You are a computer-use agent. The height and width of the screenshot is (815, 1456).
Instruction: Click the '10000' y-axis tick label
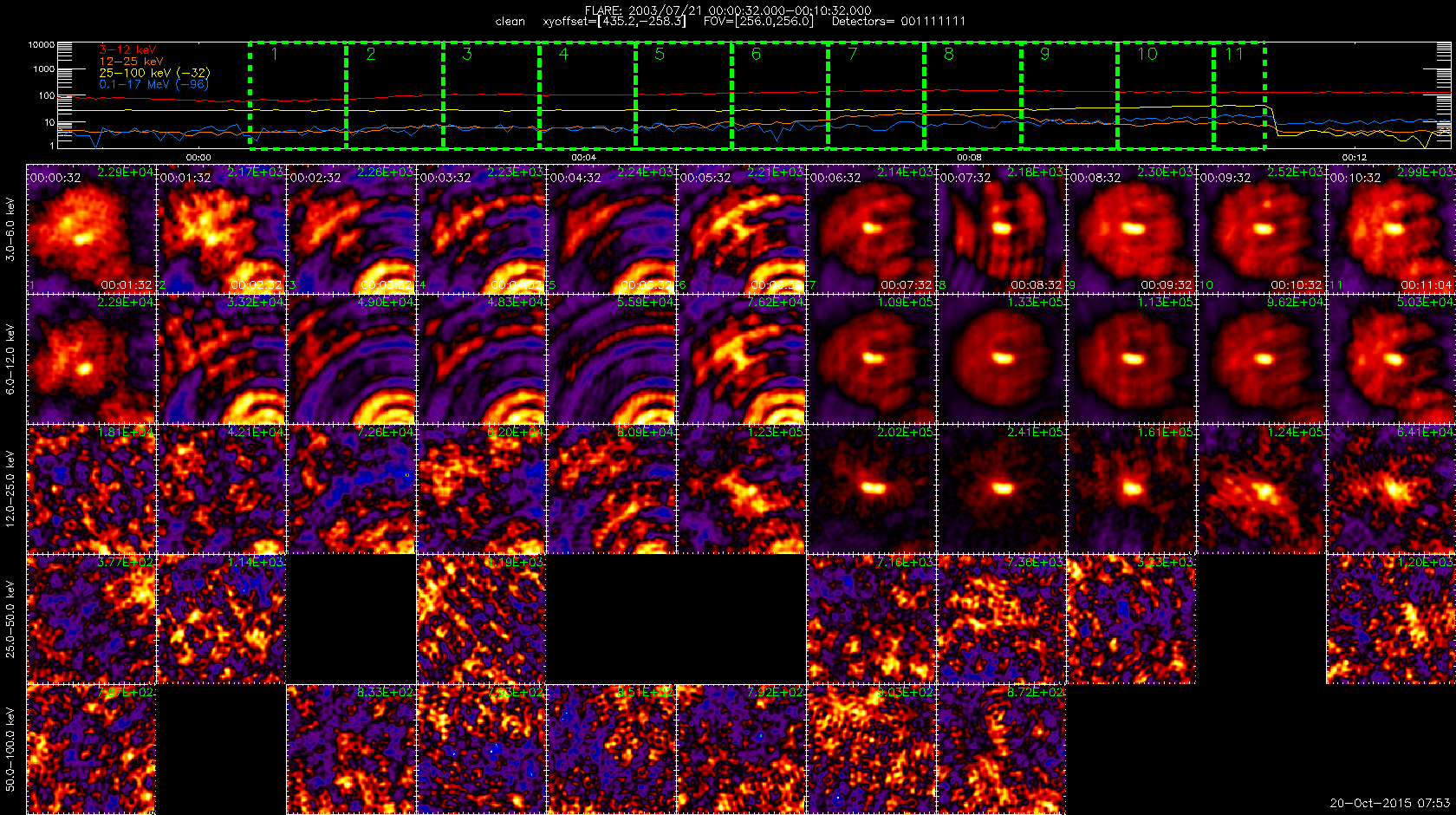click(x=42, y=45)
